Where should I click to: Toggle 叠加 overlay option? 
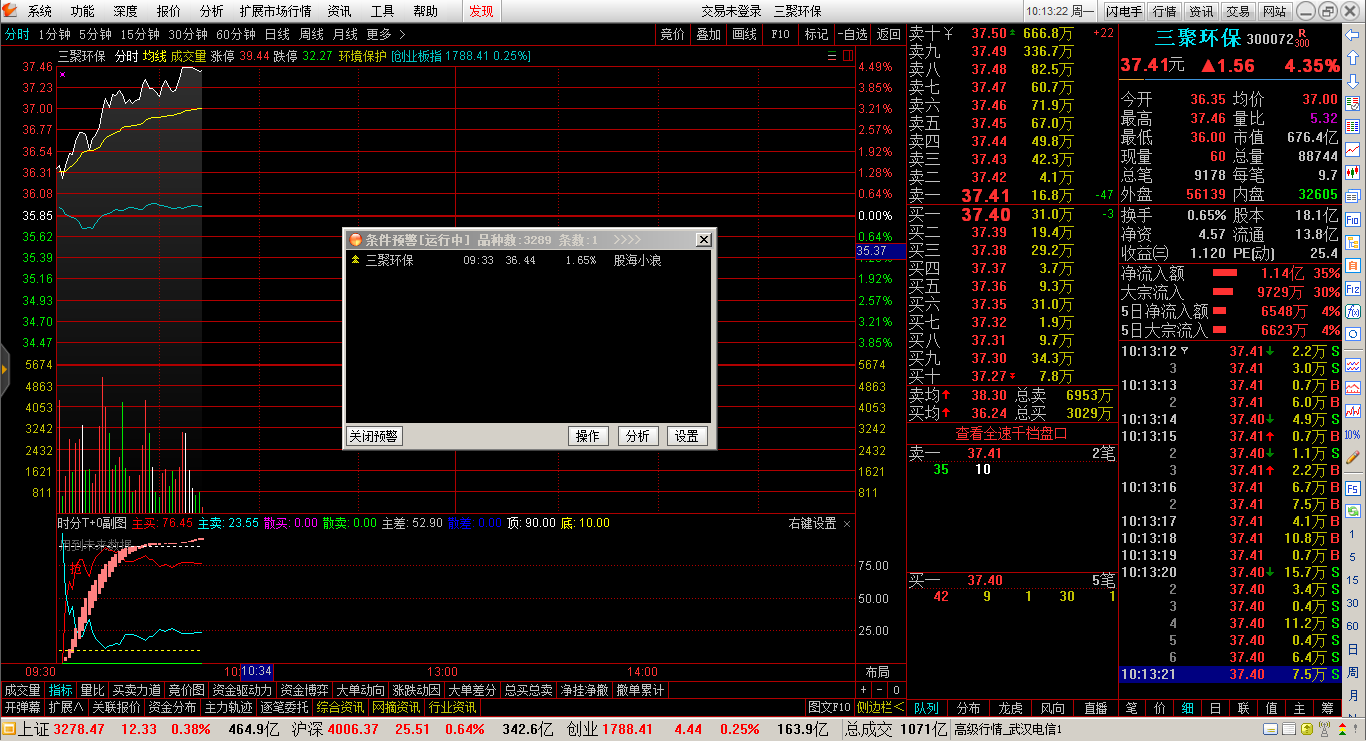708,34
